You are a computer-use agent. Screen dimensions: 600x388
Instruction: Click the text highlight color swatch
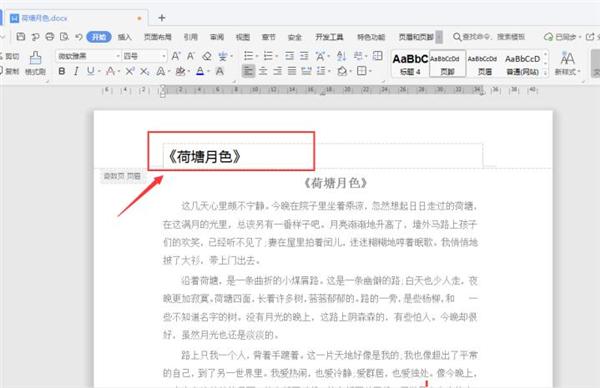tap(180, 71)
